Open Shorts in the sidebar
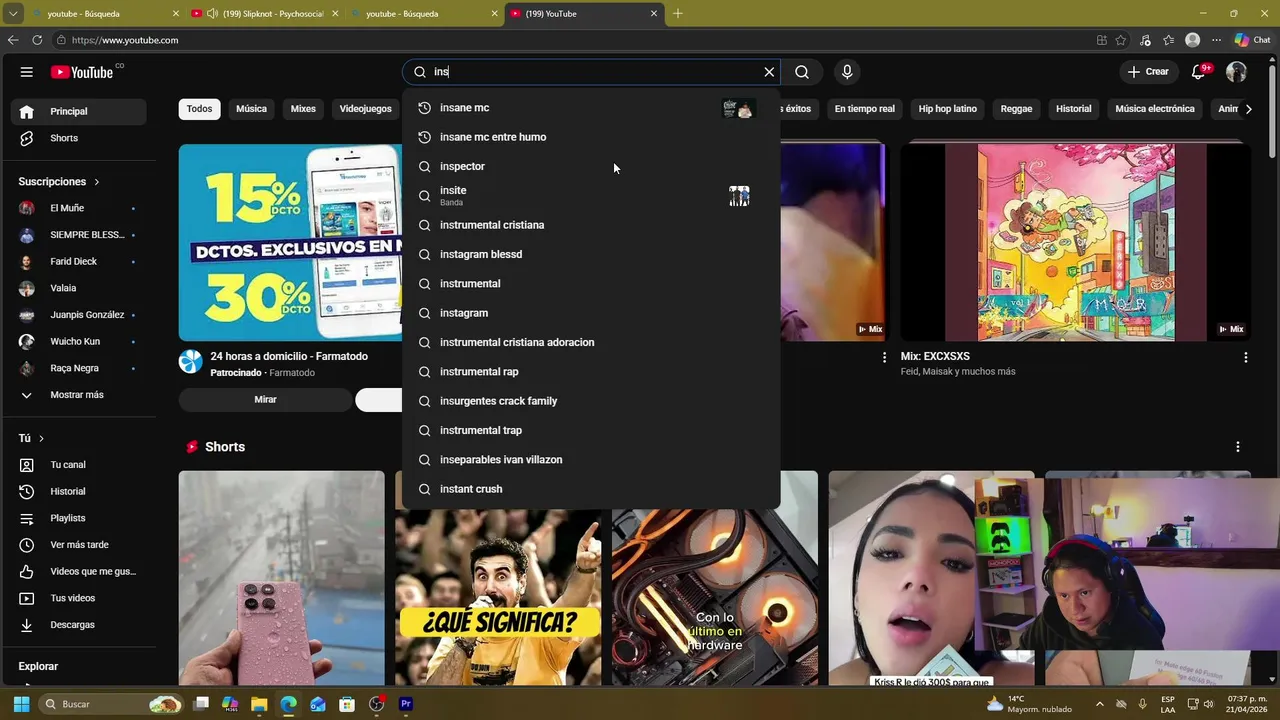The image size is (1280, 720). coord(79,138)
